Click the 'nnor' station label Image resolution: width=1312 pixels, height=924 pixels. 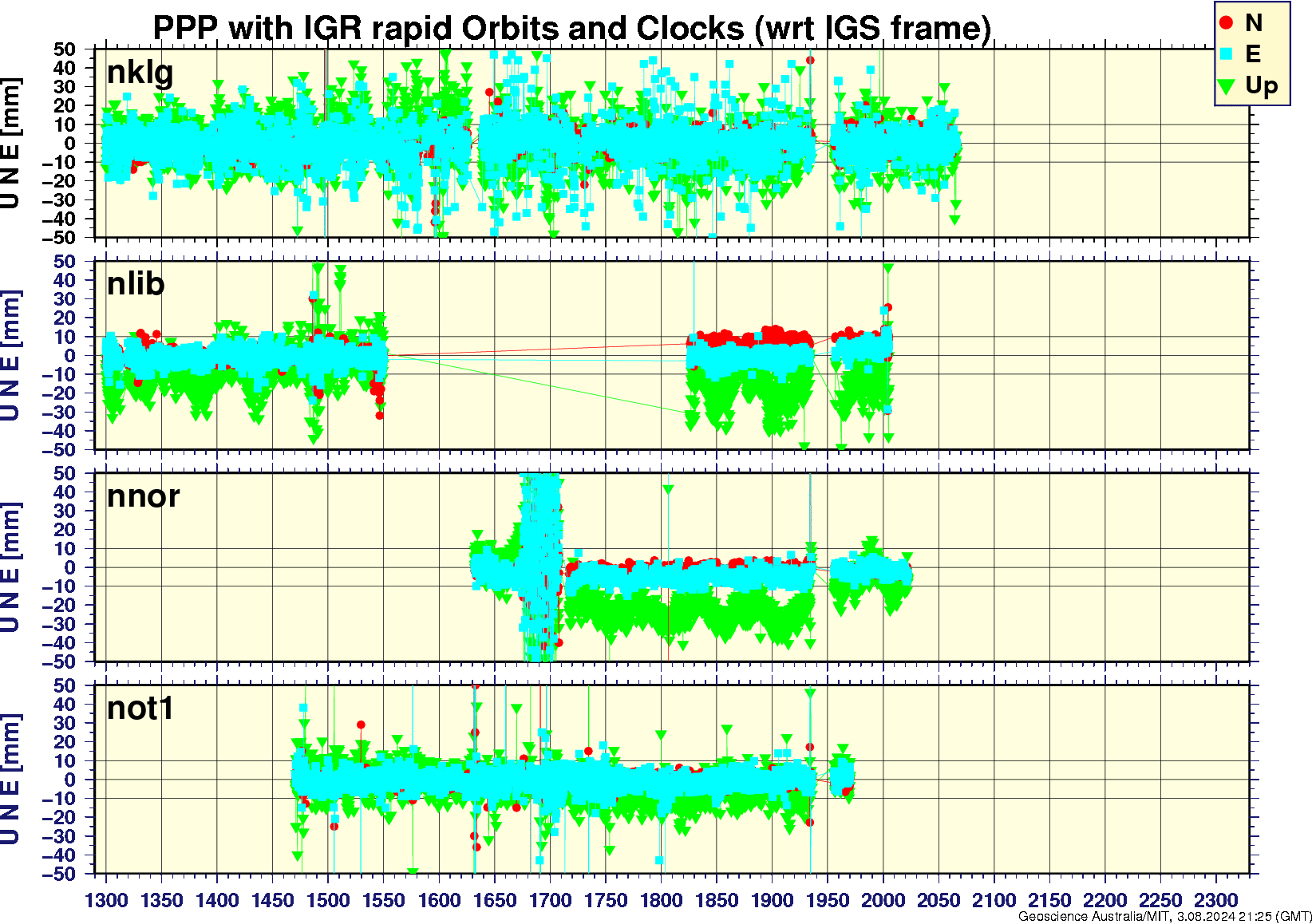[x=144, y=497]
